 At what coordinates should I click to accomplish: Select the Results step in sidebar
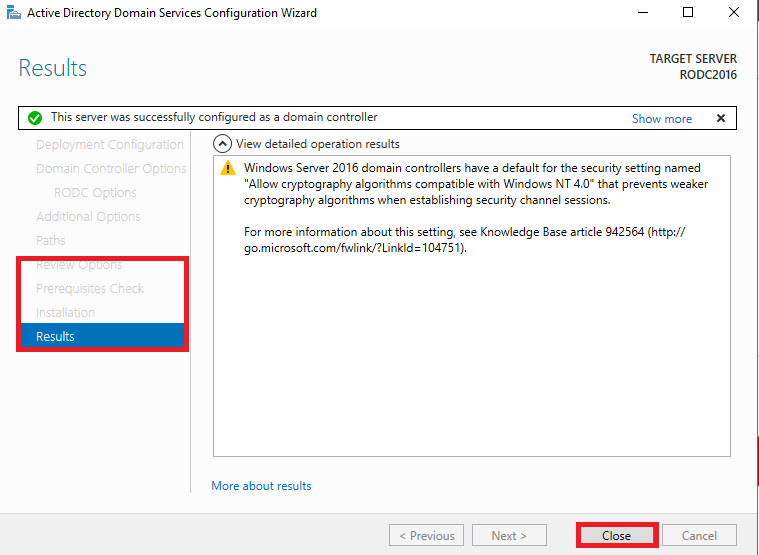(x=102, y=336)
